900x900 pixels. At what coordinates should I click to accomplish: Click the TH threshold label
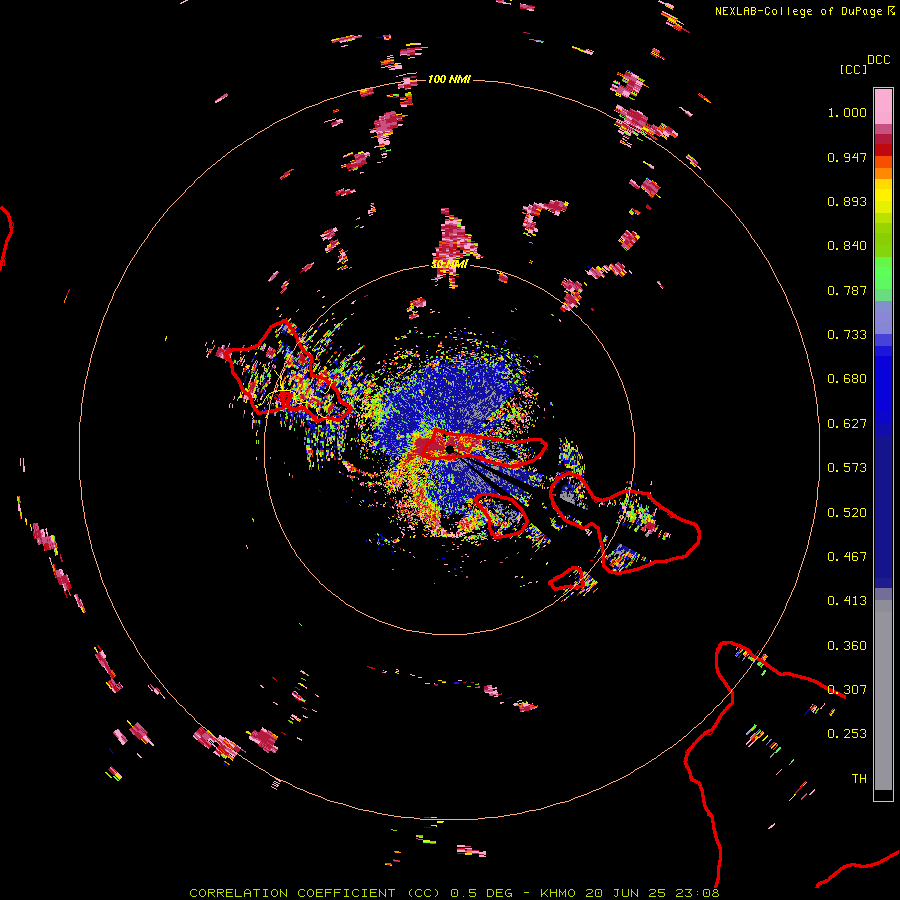(x=859, y=779)
